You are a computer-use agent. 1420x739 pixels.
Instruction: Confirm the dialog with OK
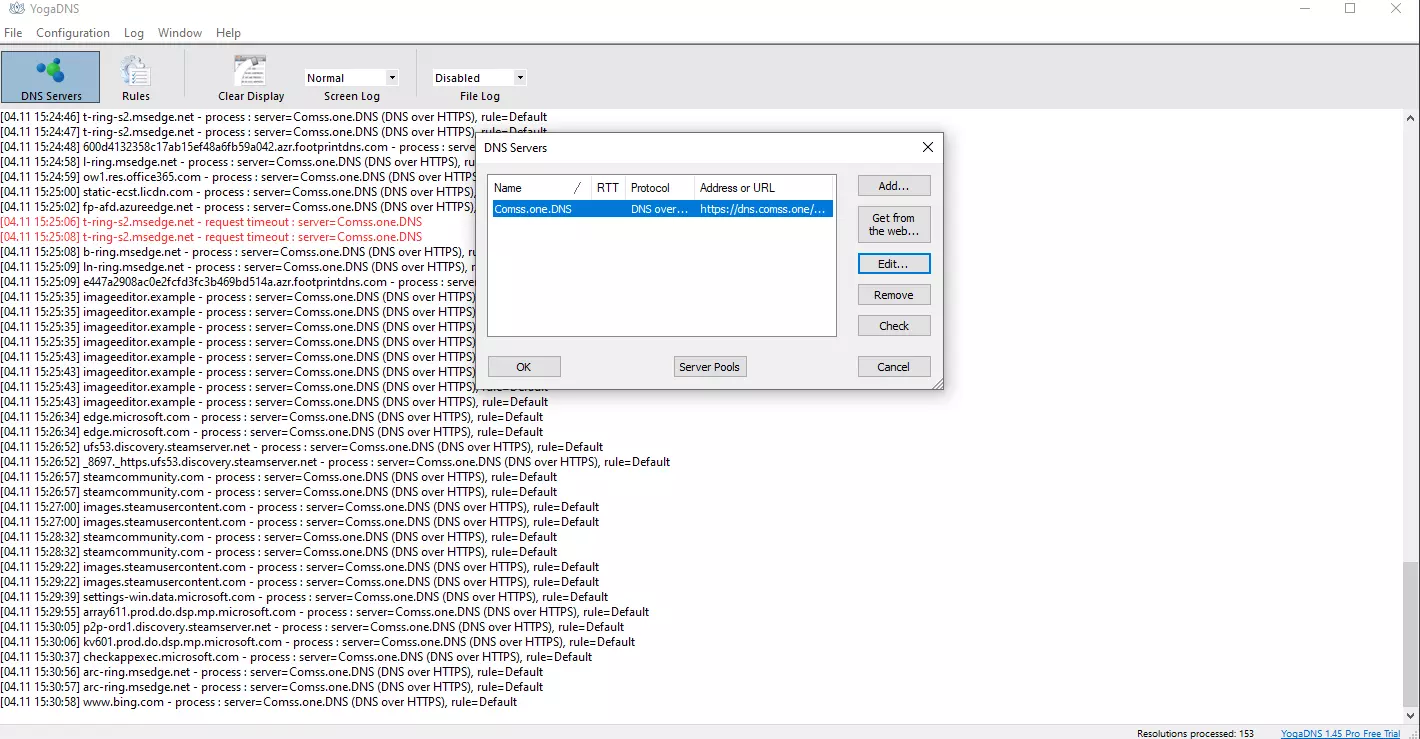pos(524,367)
